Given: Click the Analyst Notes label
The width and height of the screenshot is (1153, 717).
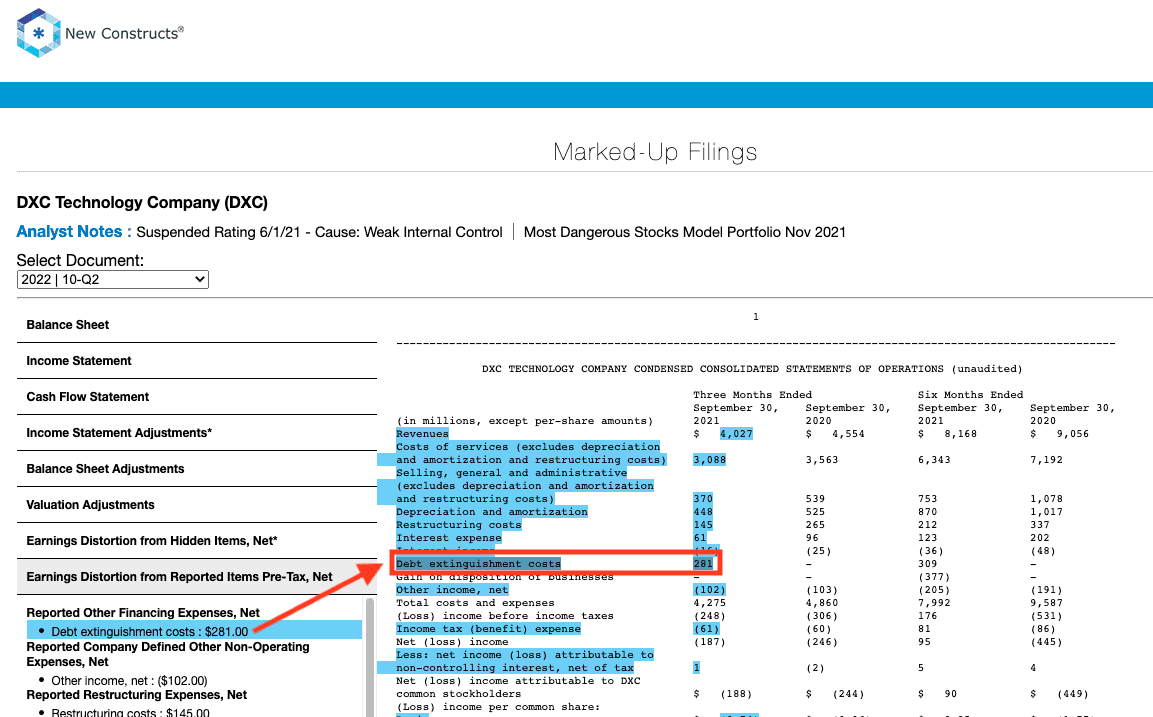Looking at the screenshot, I should tap(74, 232).
